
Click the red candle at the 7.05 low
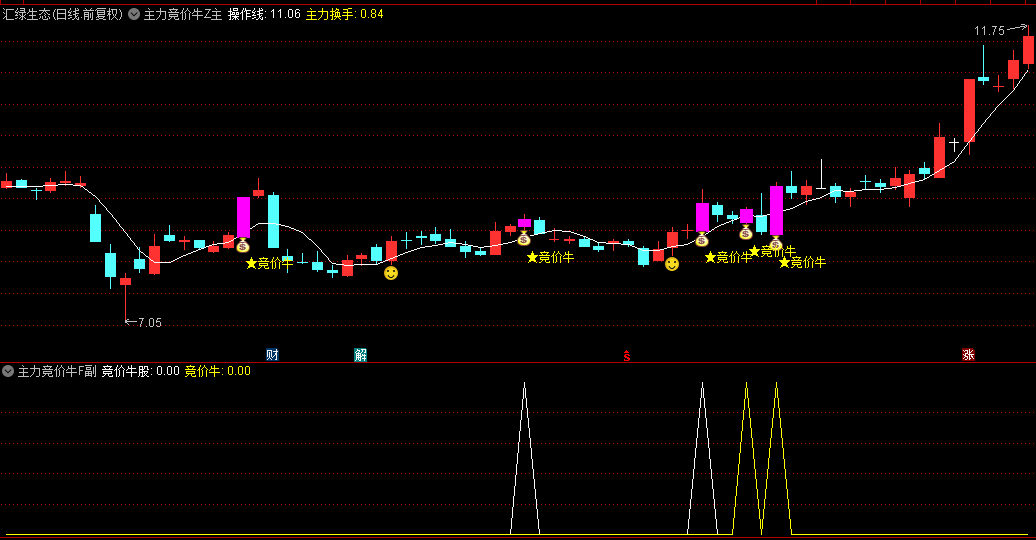point(125,297)
